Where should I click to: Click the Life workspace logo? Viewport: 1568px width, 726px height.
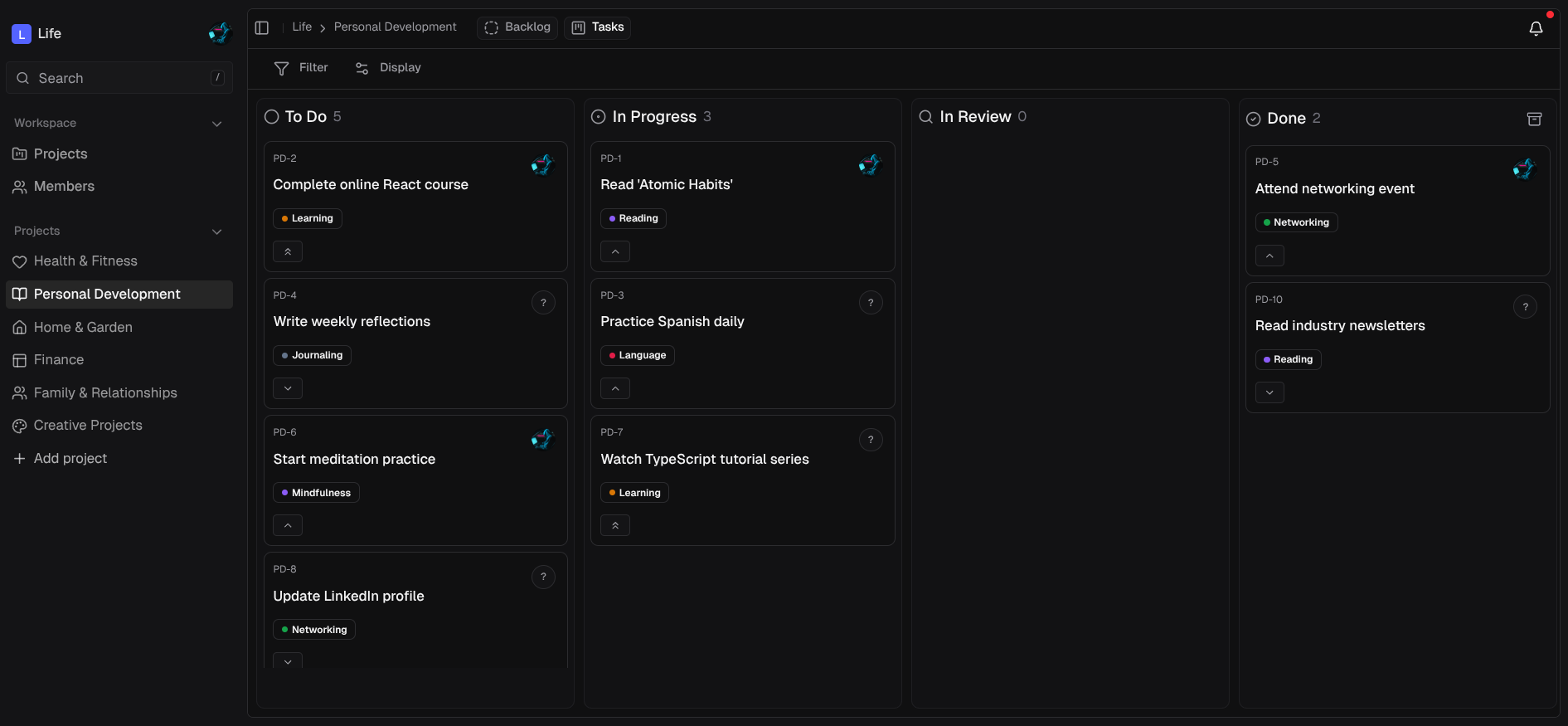[x=22, y=34]
